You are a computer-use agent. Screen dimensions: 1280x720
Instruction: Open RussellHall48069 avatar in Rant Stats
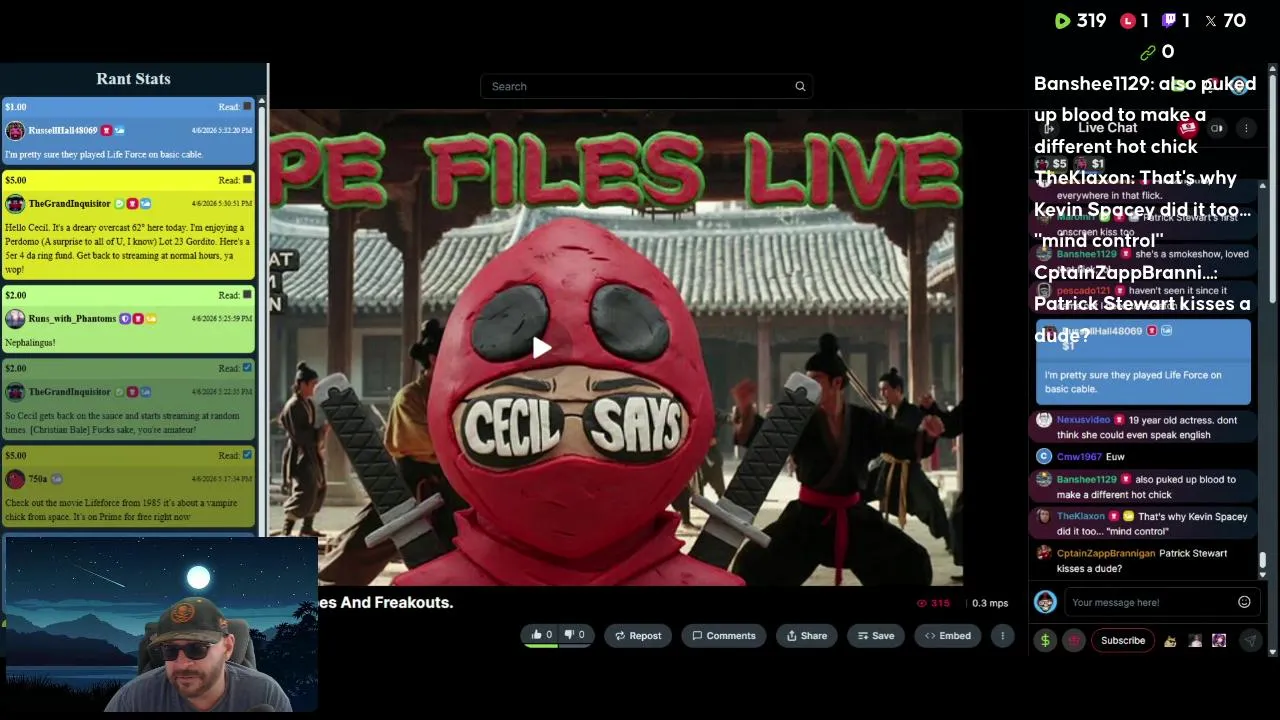[15, 131]
